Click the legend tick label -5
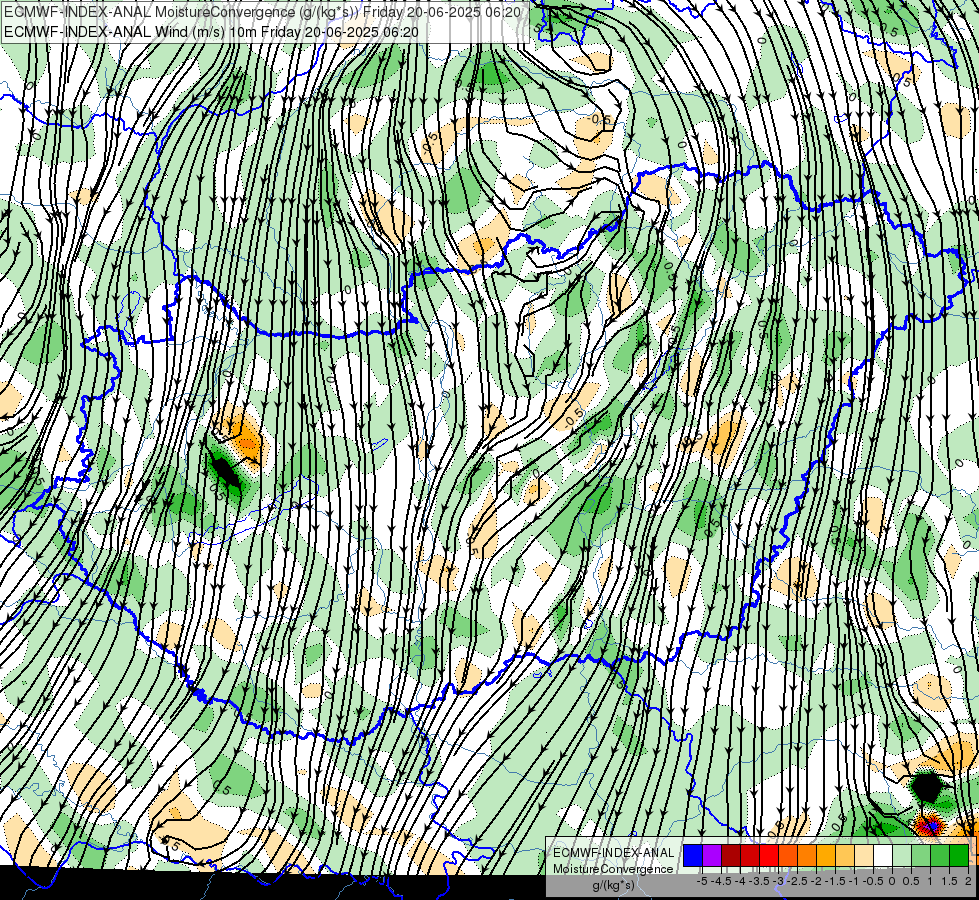The height and width of the screenshot is (900, 979). [x=702, y=881]
